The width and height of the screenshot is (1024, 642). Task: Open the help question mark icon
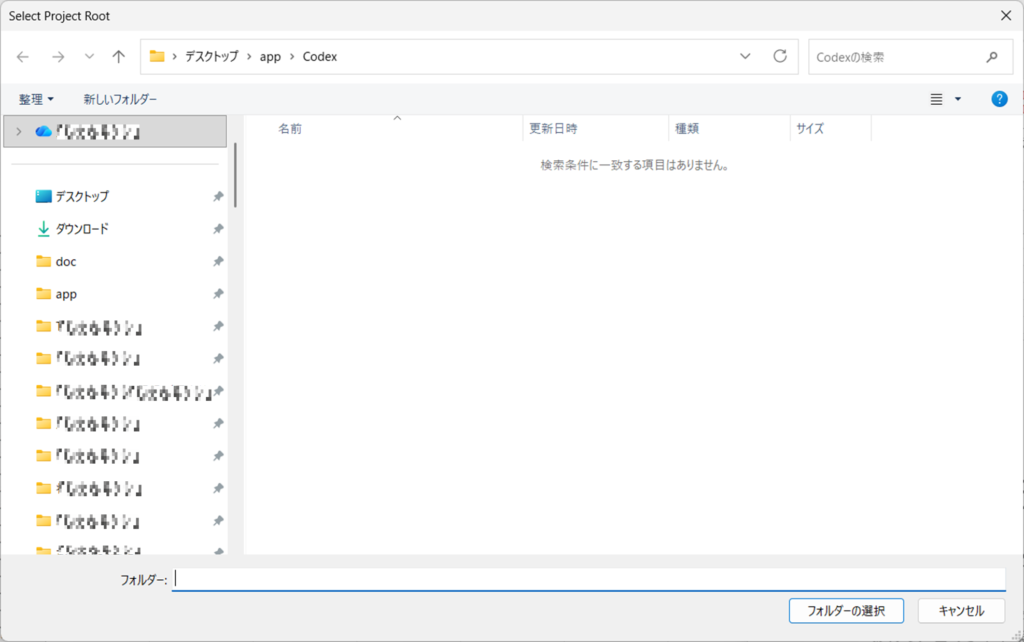[x=998, y=99]
